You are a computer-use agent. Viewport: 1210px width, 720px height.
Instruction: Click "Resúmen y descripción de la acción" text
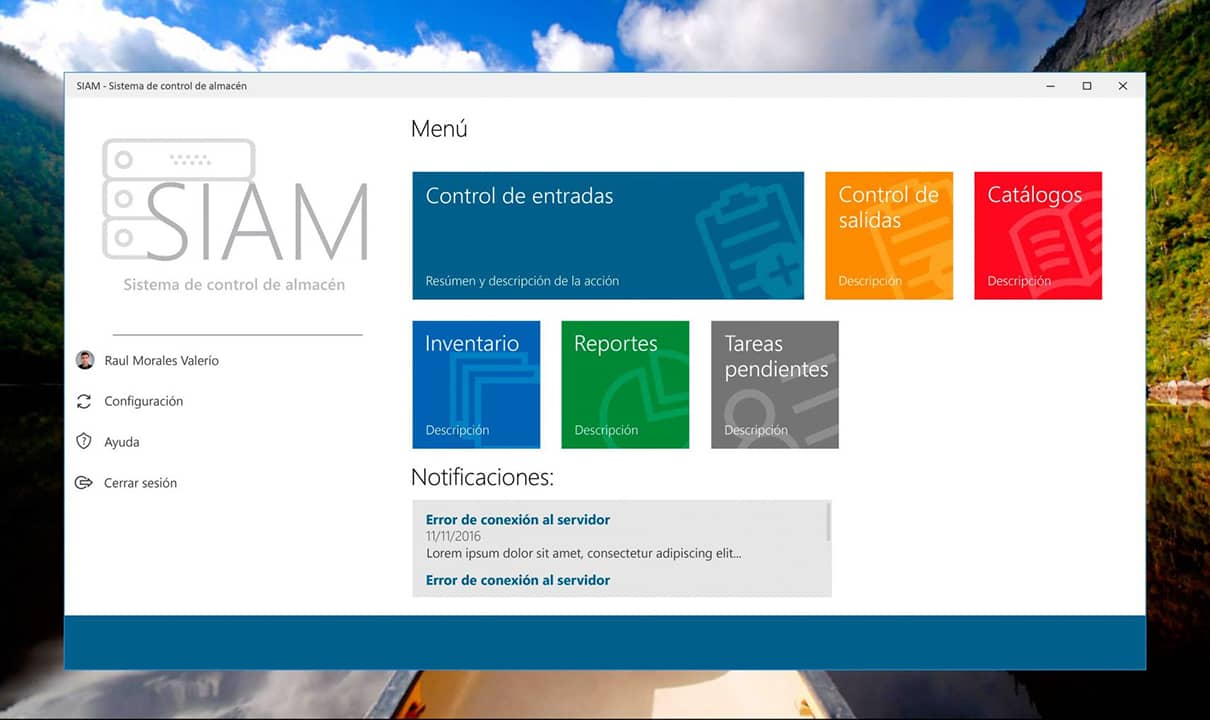click(x=522, y=281)
